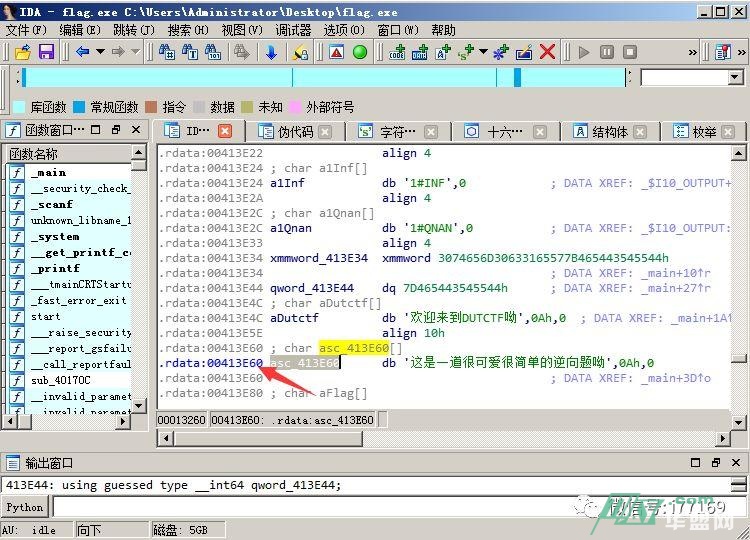The image size is (750, 540).
Task: Save the database with the floppy icon
Action: [46, 52]
